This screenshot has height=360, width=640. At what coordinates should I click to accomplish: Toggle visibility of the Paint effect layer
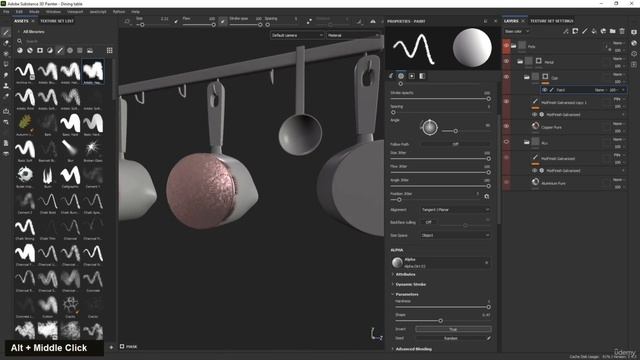544,90
